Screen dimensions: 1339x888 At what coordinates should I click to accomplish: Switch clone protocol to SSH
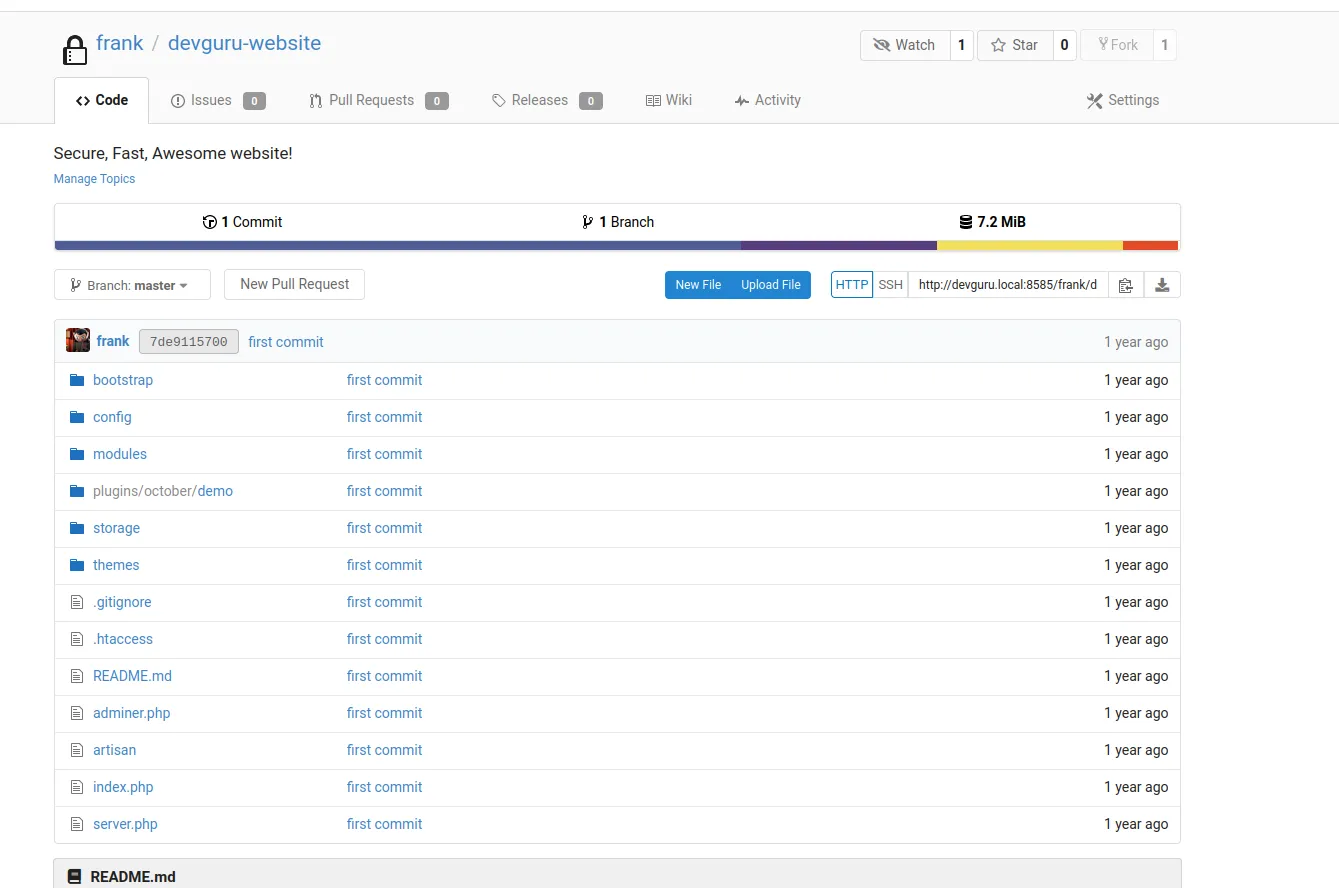[890, 285]
